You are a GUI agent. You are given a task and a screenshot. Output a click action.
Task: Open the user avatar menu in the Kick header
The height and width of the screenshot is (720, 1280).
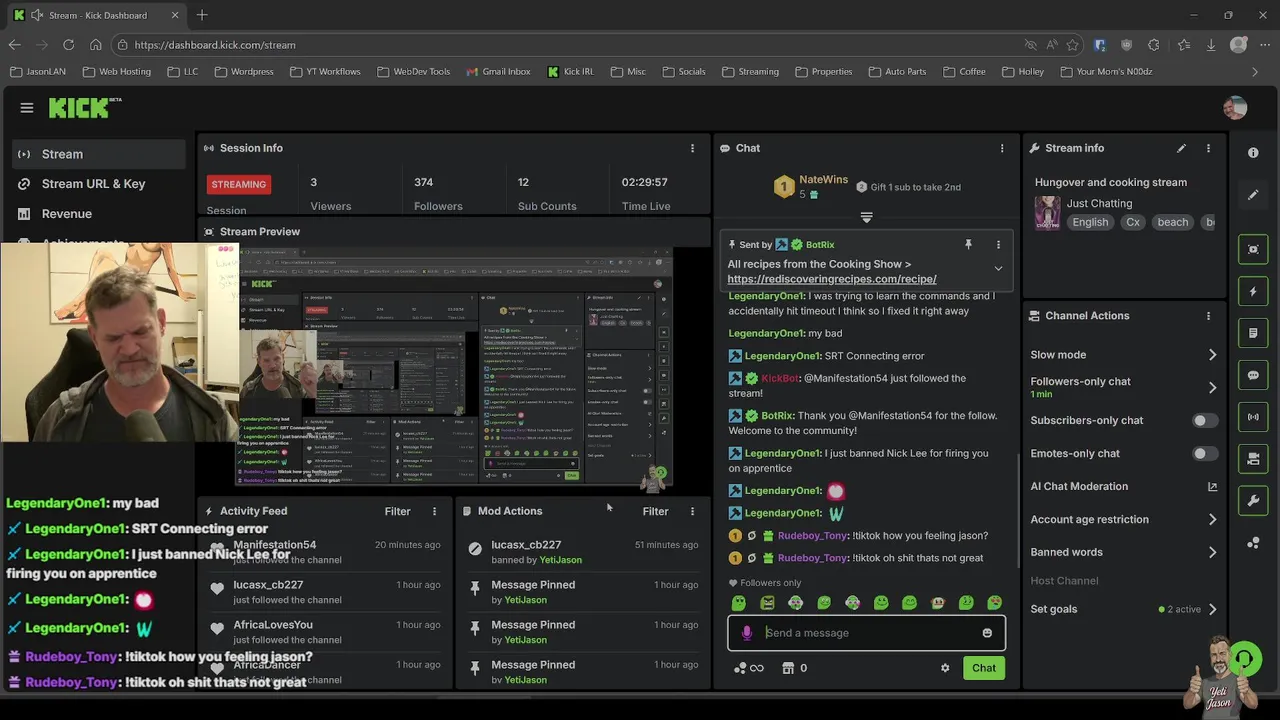click(x=1235, y=108)
